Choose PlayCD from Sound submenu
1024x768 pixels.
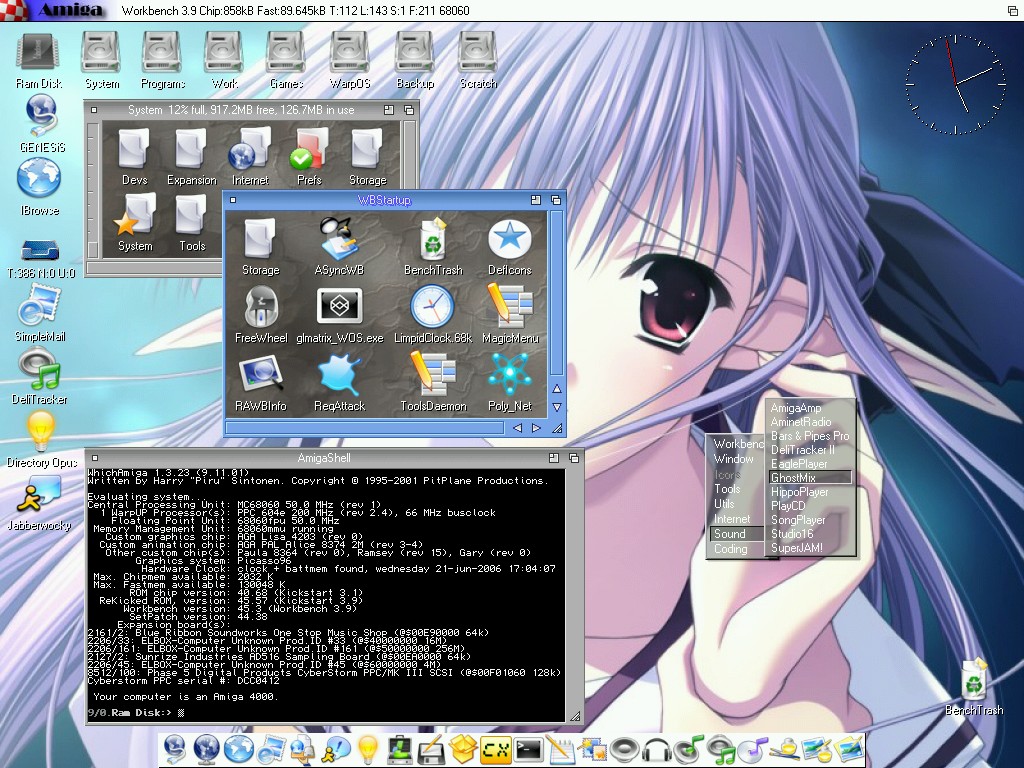[810, 506]
